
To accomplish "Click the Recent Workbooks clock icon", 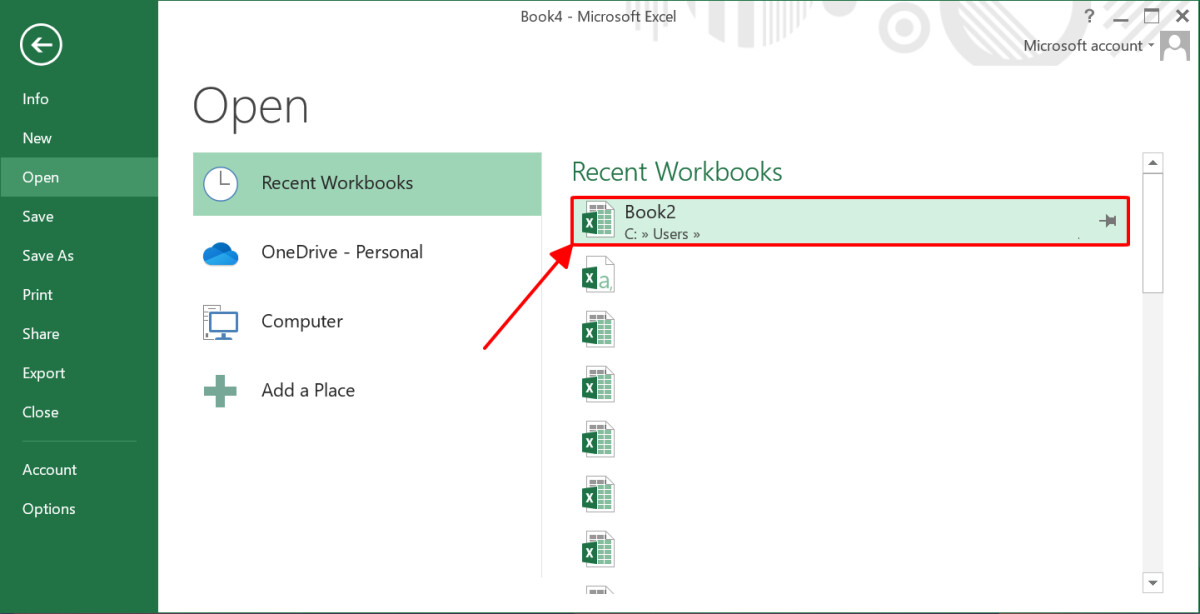I will click(x=220, y=183).
